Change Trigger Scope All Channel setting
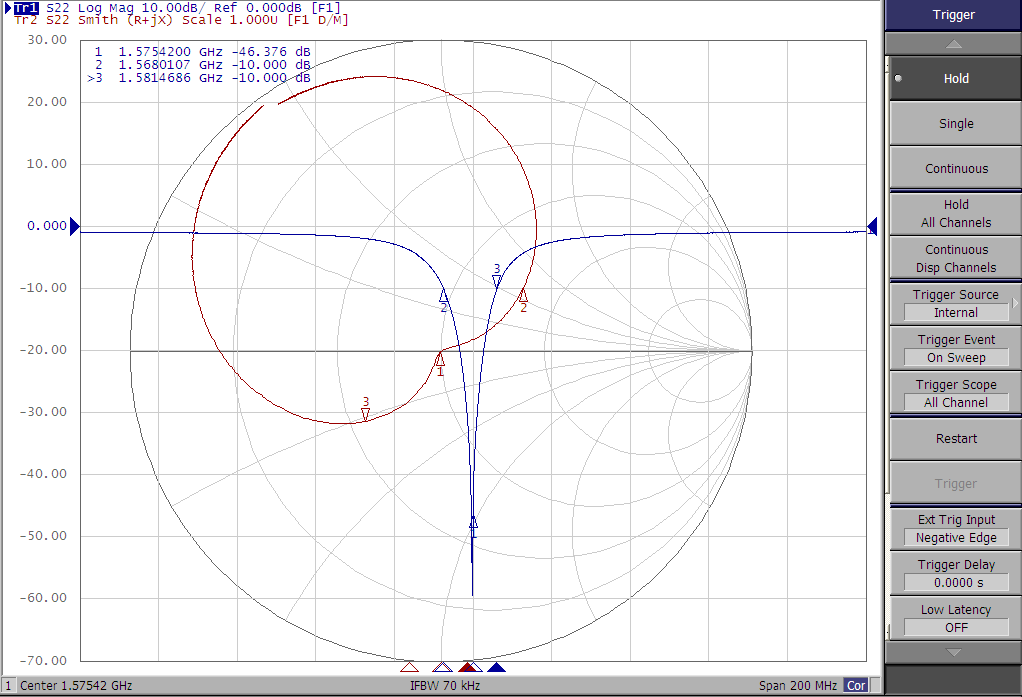The image size is (1022, 697). (x=955, y=394)
